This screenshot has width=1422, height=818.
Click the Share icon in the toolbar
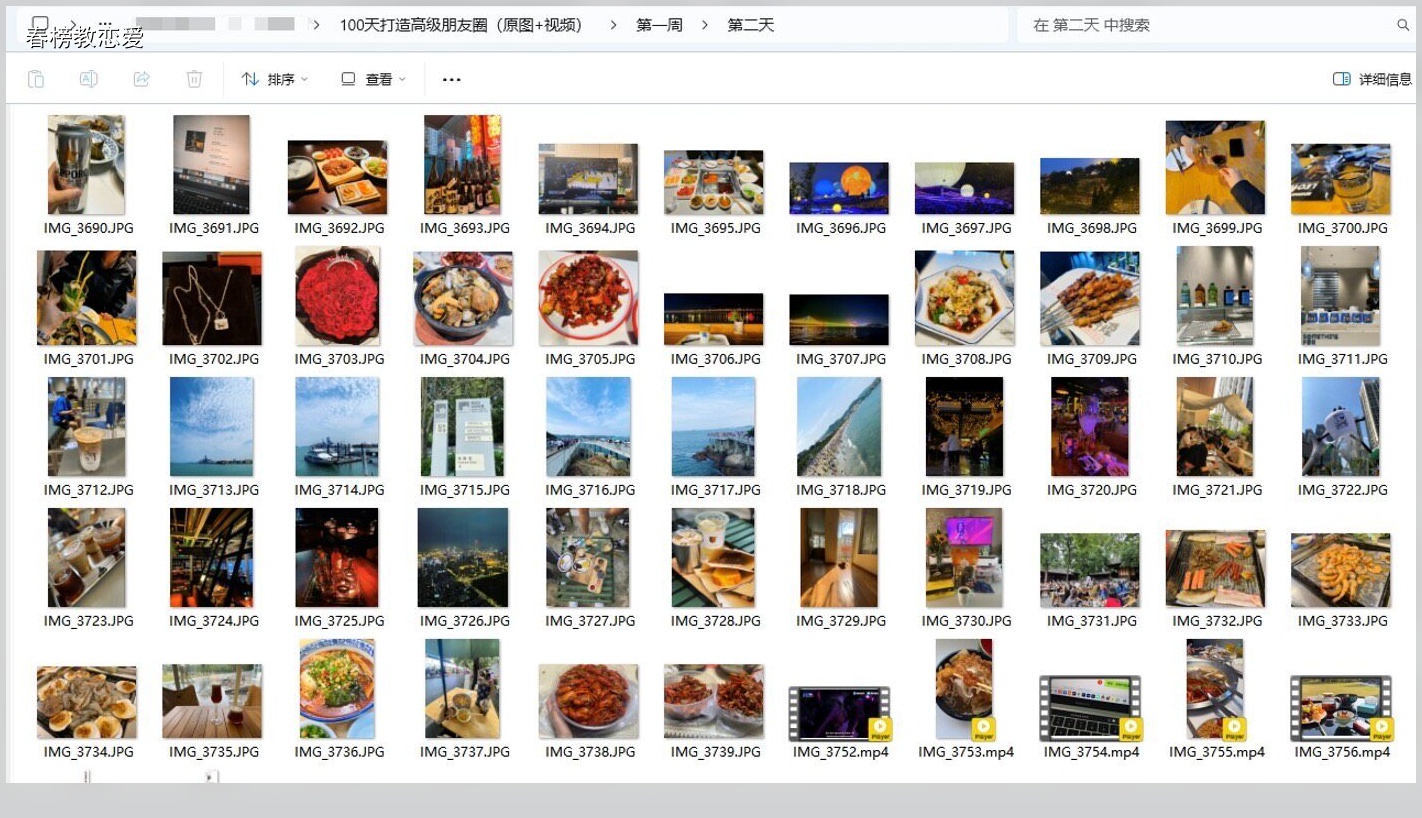[x=142, y=79]
